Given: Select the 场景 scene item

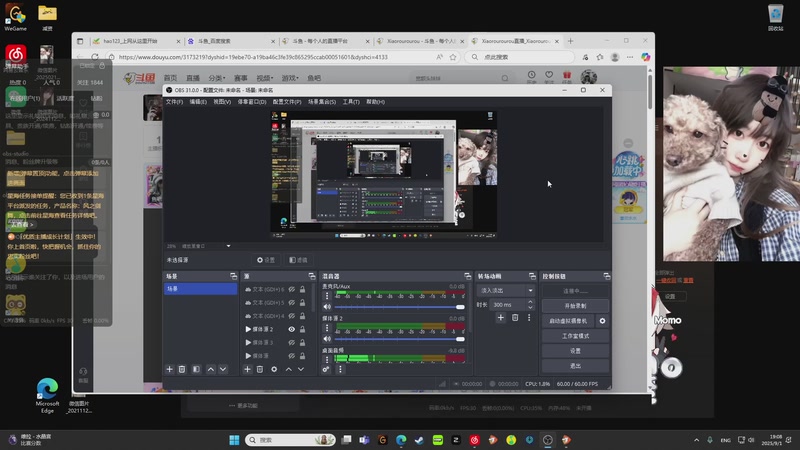Looking at the screenshot, I should (201, 289).
